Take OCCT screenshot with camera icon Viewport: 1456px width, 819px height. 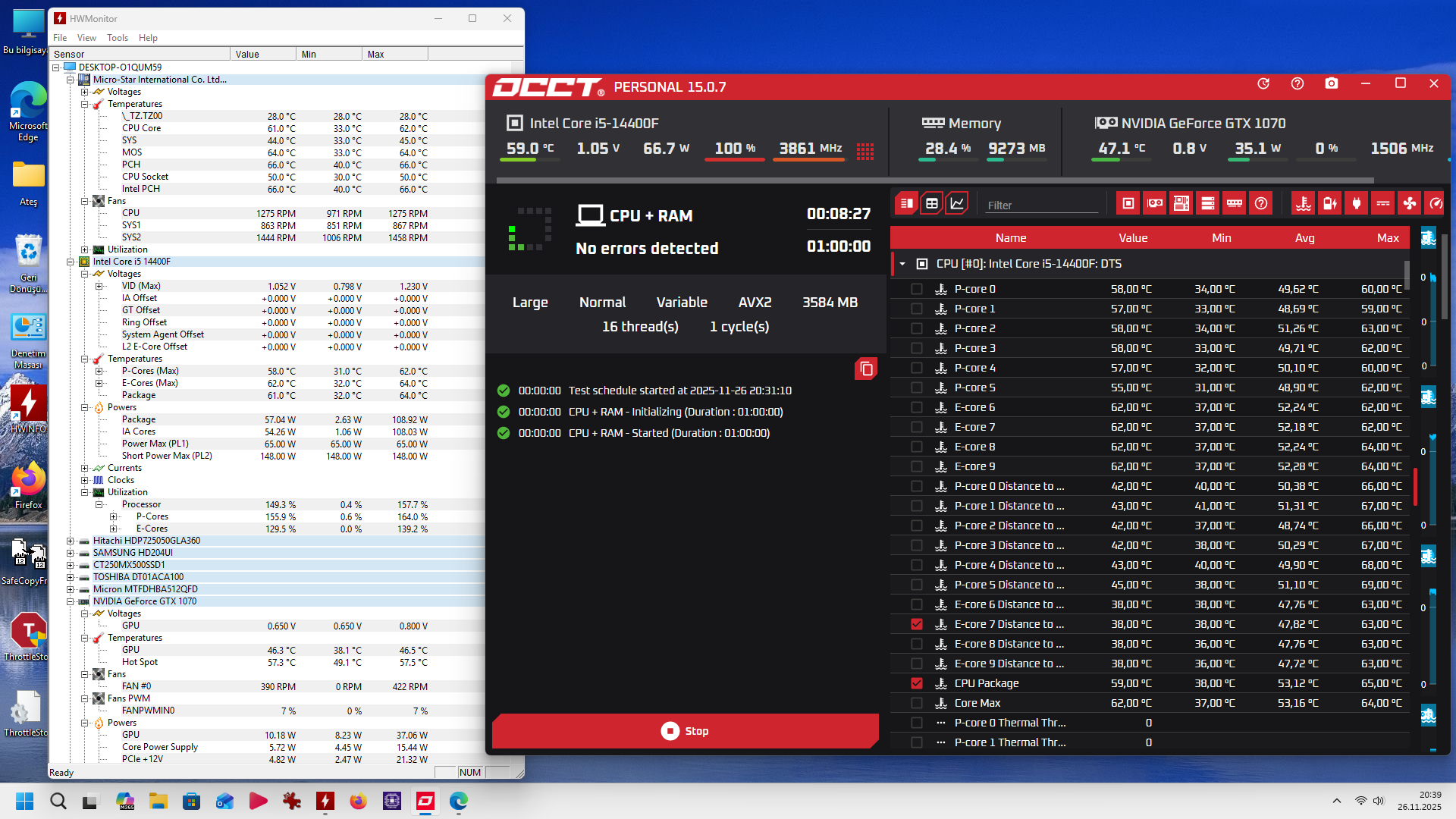[1332, 83]
